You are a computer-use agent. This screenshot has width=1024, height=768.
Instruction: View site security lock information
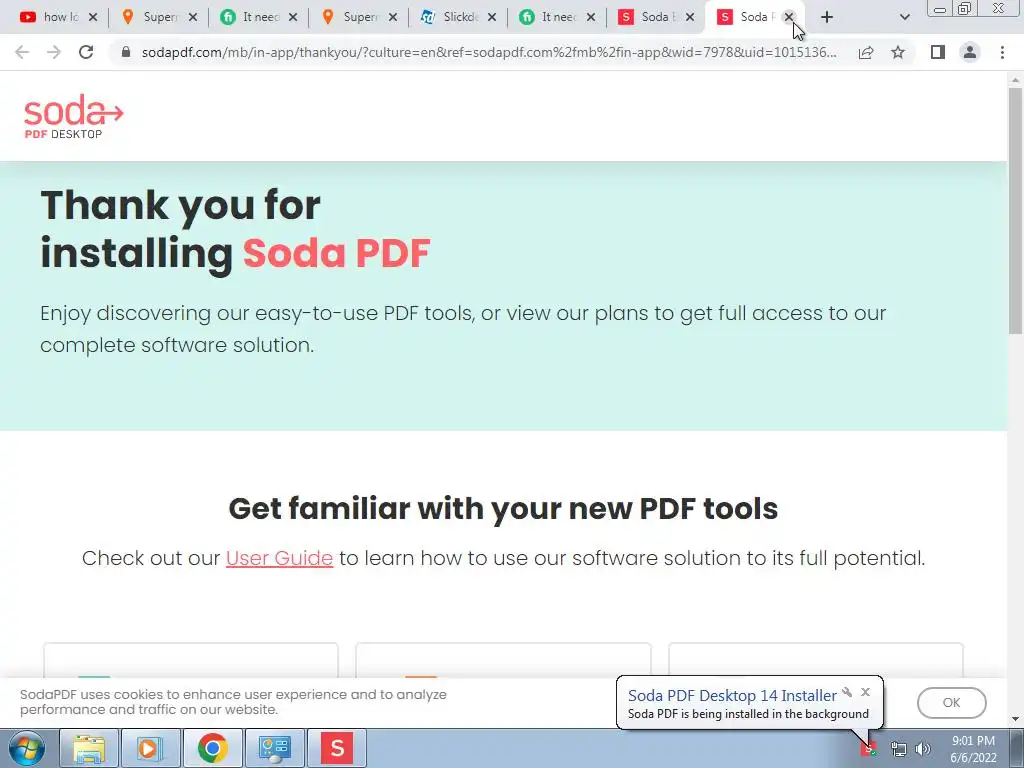[126, 52]
